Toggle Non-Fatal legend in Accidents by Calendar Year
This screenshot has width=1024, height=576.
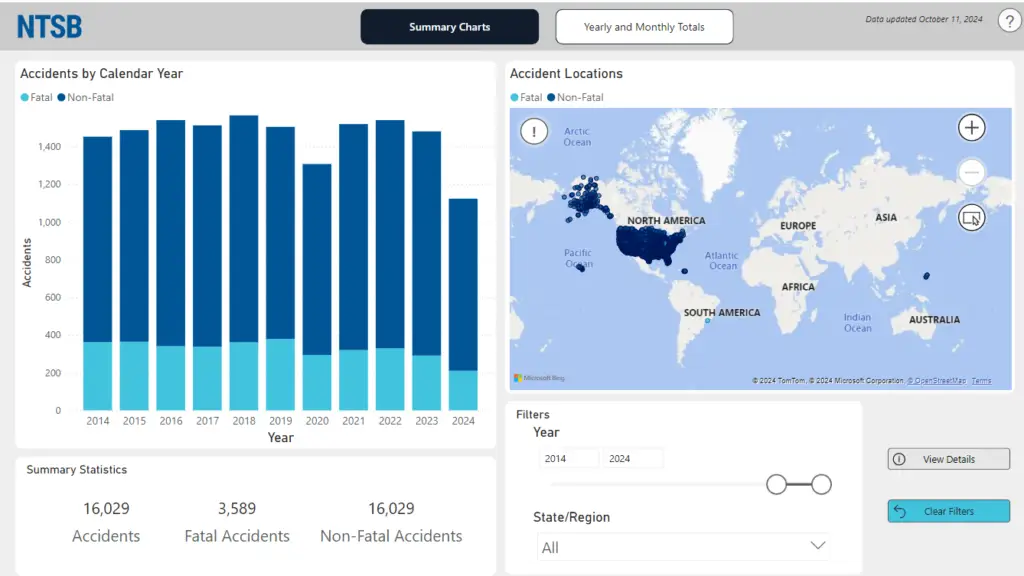86,97
